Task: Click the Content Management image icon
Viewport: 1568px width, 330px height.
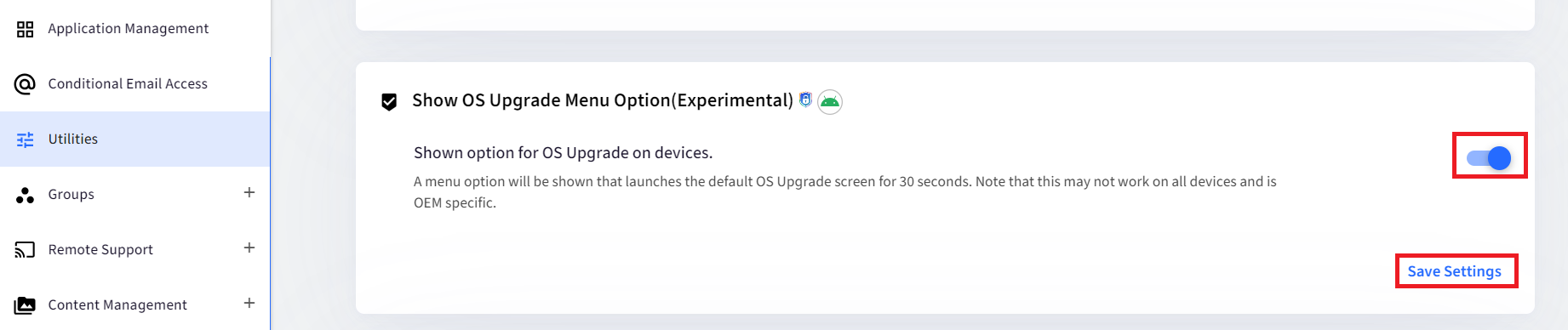Action: pos(26,305)
